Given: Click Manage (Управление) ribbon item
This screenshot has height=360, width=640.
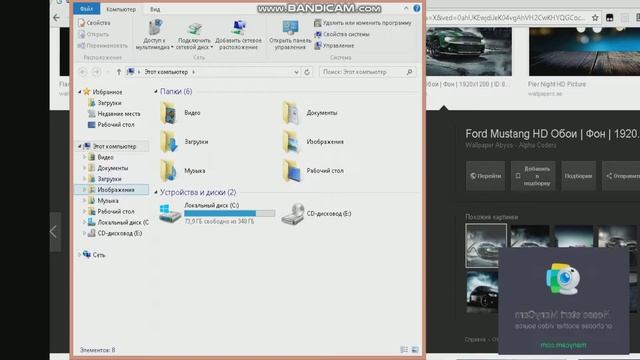Looking at the screenshot, I should (x=334, y=46).
